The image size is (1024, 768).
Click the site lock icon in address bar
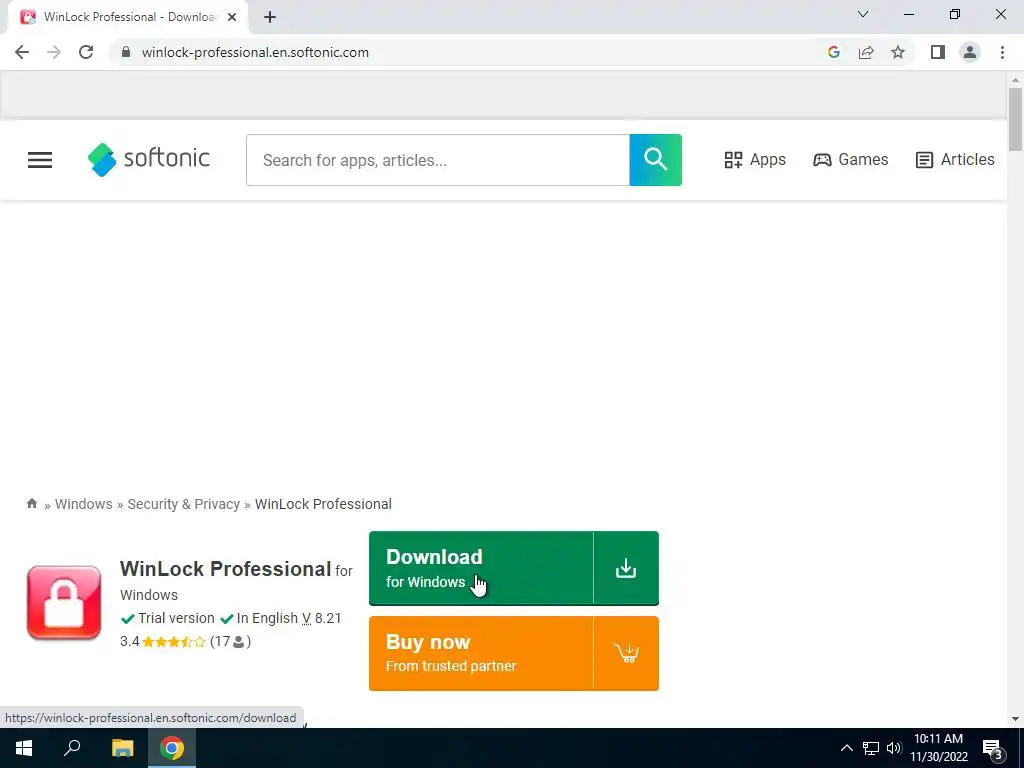click(126, 52)
